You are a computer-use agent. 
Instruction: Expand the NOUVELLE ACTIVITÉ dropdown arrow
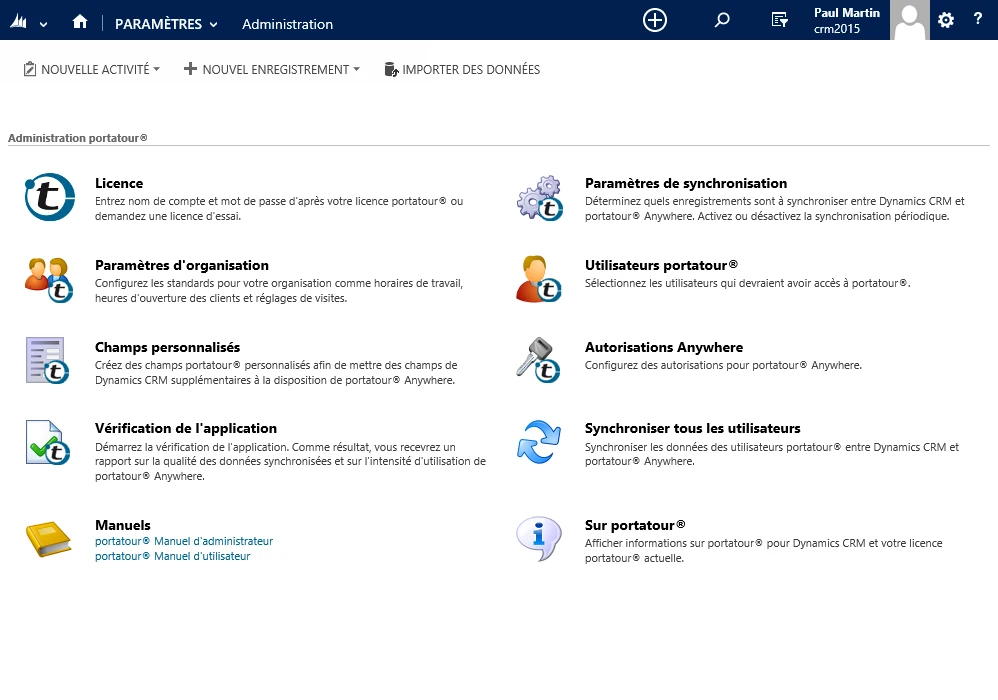157,69
